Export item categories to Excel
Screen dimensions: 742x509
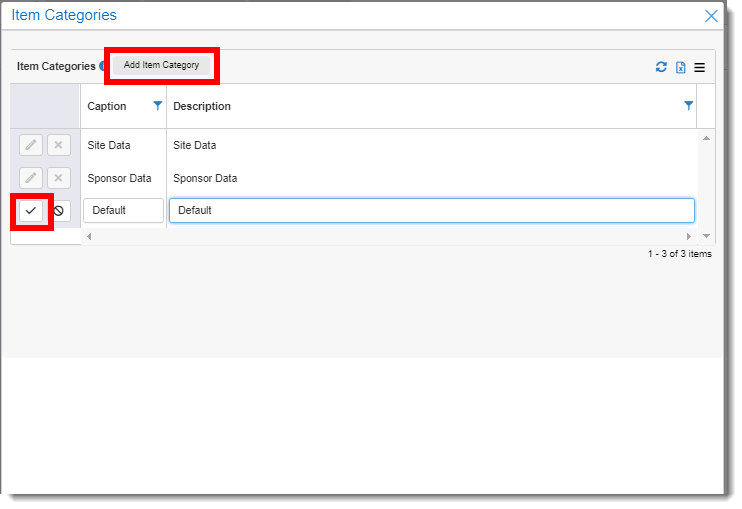coord(680,68)
